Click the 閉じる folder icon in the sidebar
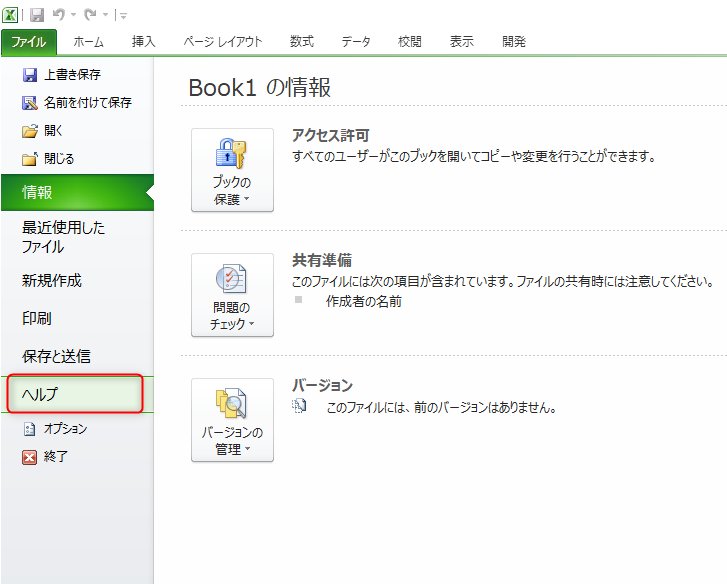Image resolution: width=727 pixels, height=584 pixels. click(30, 158)
